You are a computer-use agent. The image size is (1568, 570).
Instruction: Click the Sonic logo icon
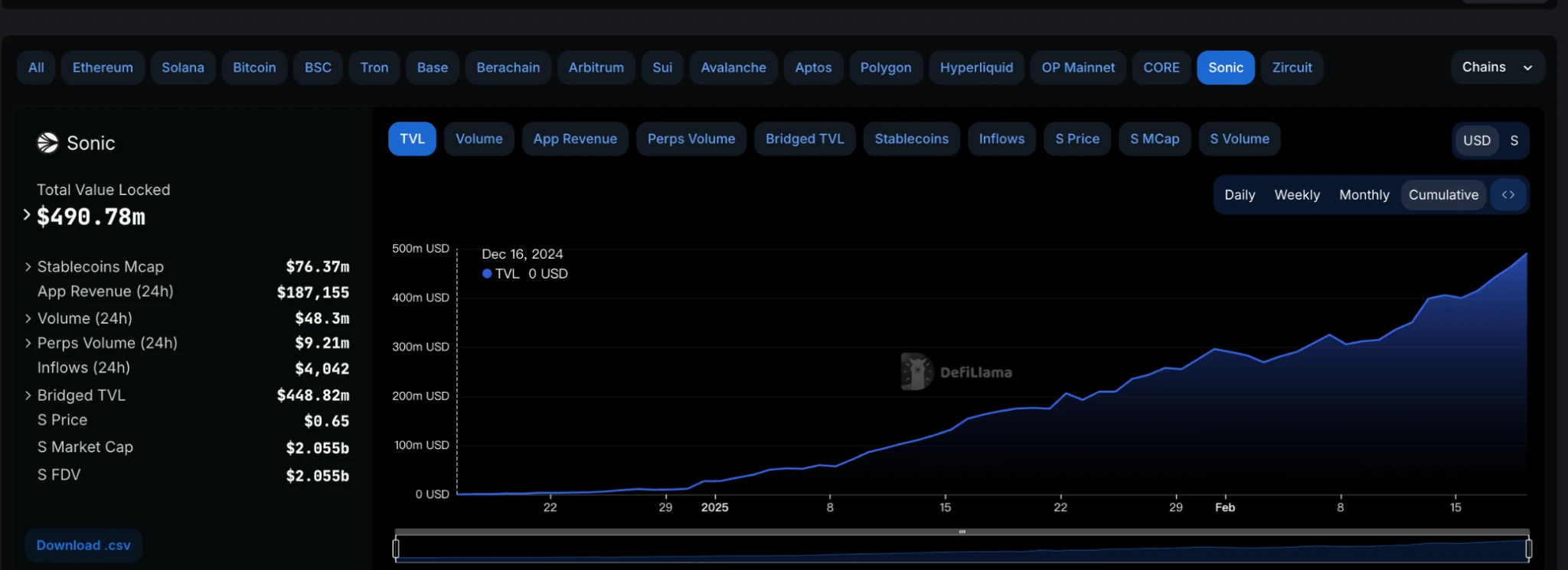point(47,143)
